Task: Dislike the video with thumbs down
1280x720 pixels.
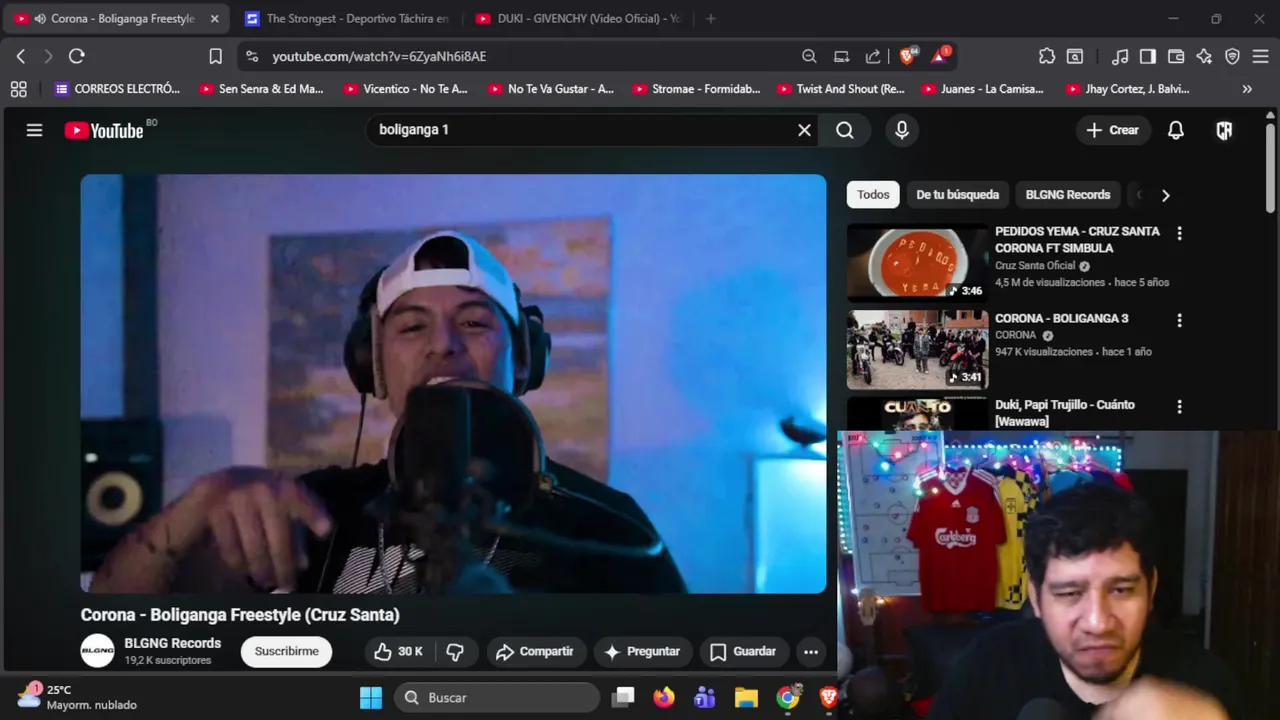Action: tap(455, 652)
